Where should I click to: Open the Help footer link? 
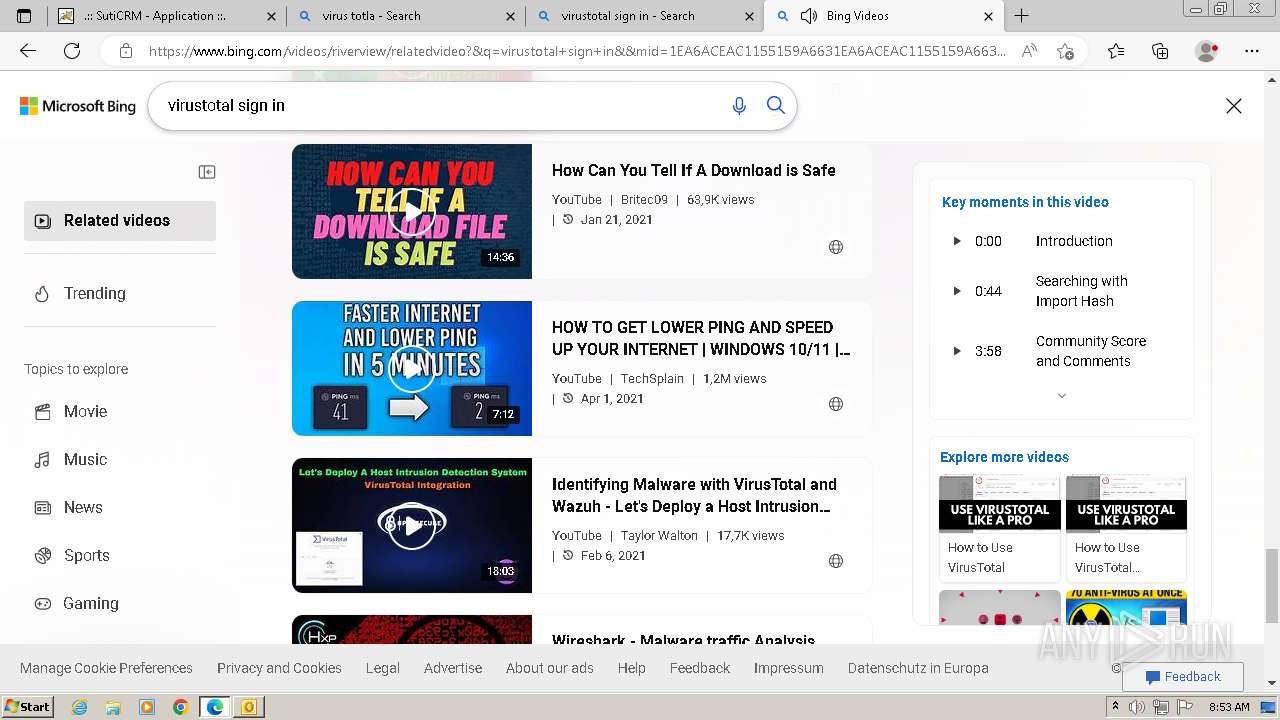click(x=632, y=668)
